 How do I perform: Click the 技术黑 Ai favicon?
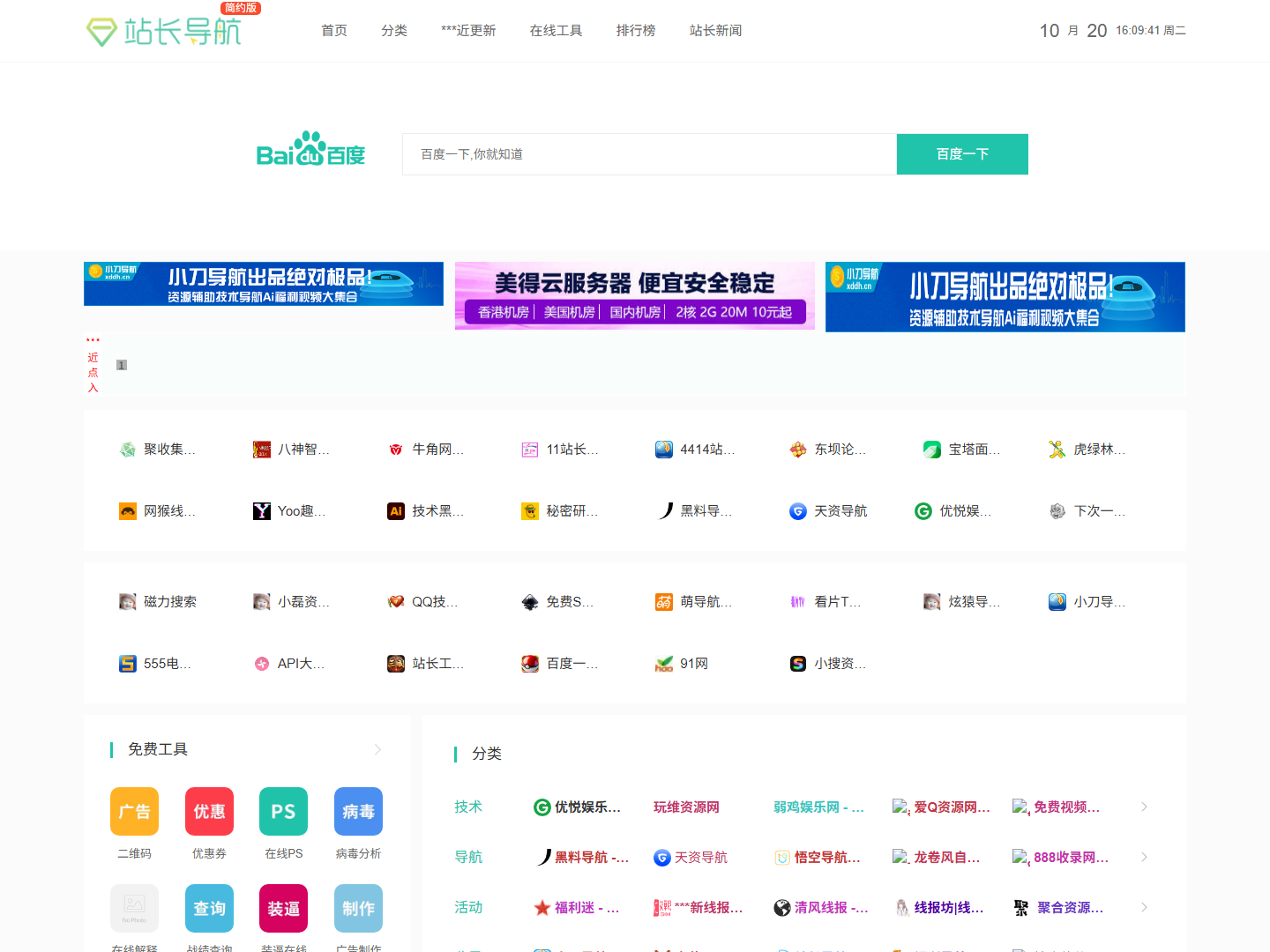(396, 511)
